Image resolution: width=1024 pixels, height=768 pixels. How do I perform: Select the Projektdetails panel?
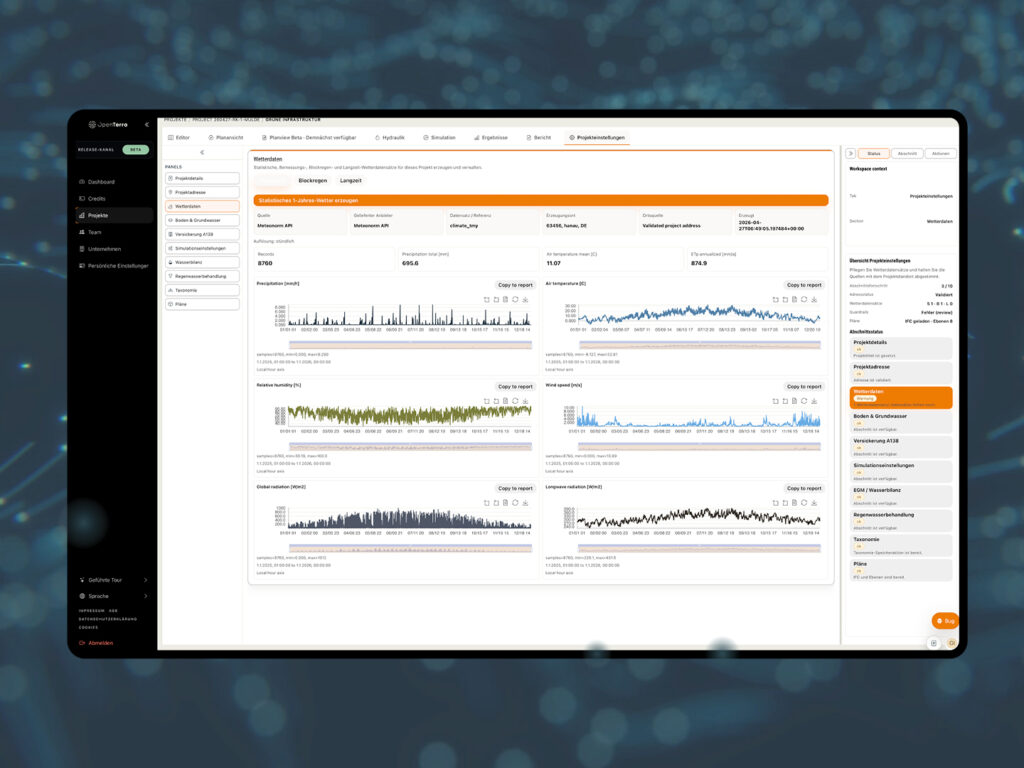click(x=202, y=178)
